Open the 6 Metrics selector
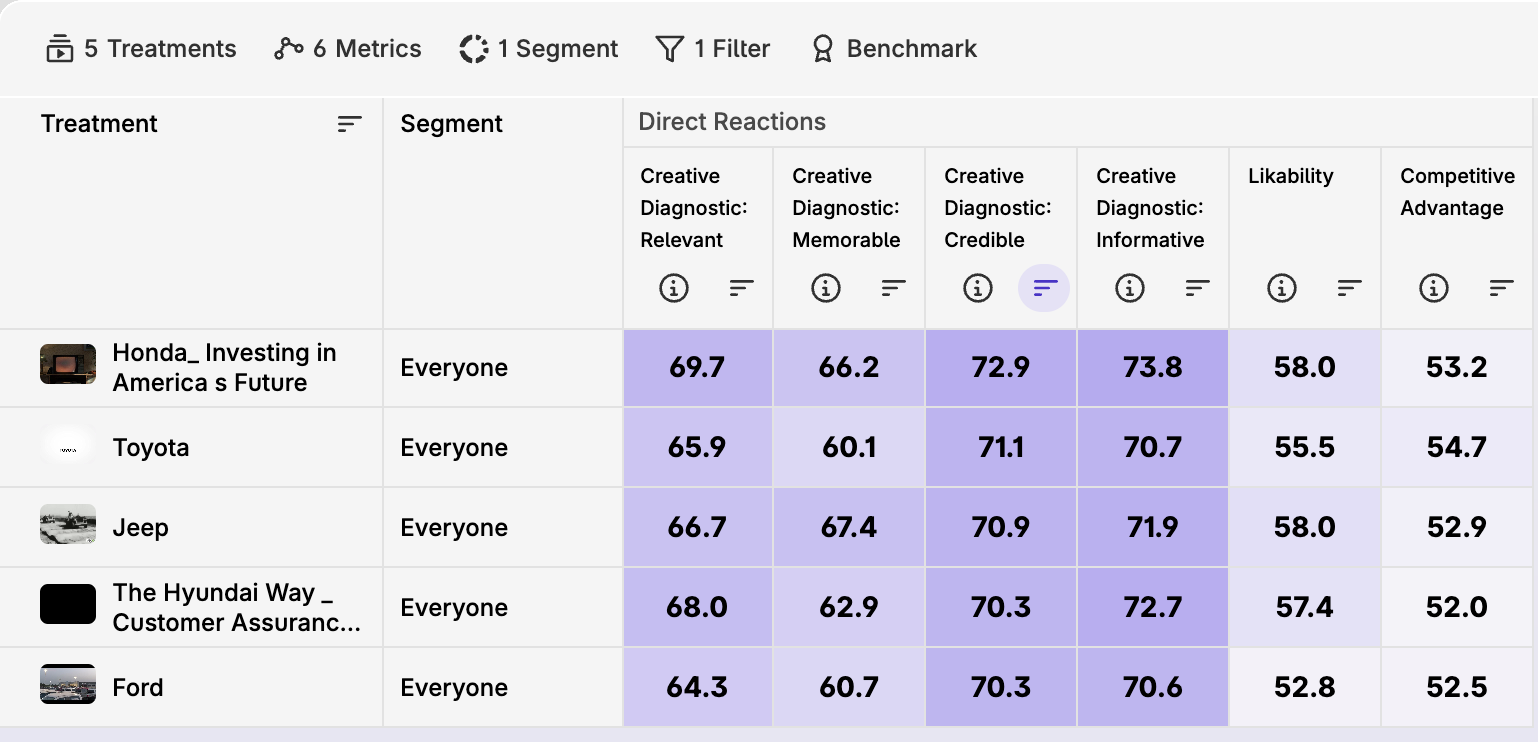 click(x=348, y=49)
